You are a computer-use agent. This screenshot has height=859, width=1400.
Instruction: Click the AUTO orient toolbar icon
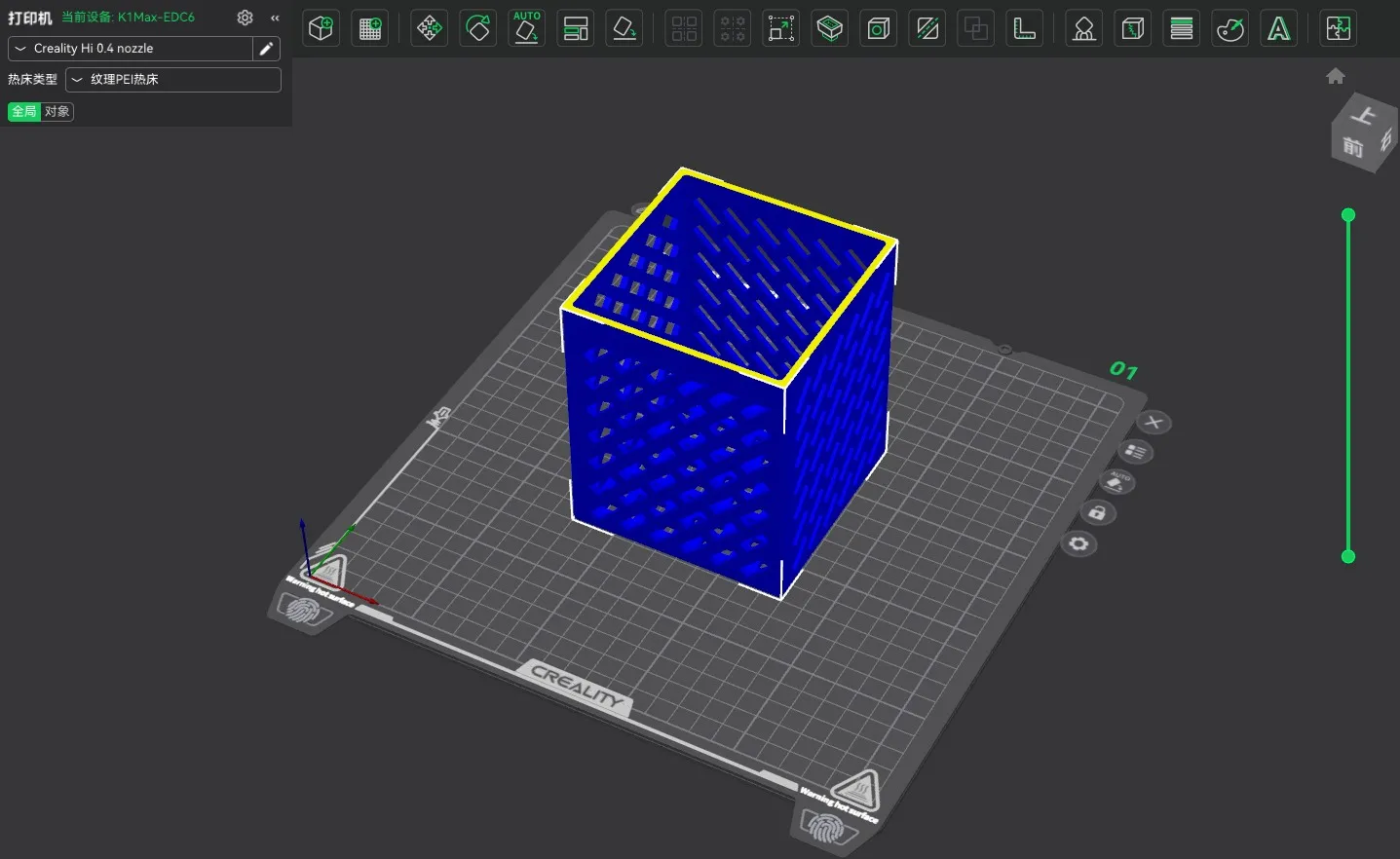[527, 29]
